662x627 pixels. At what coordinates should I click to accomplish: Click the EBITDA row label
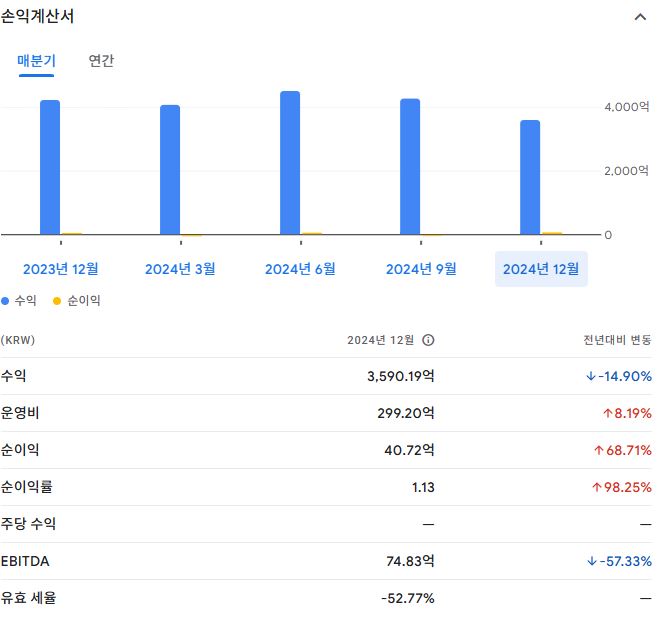coord(25,561)
